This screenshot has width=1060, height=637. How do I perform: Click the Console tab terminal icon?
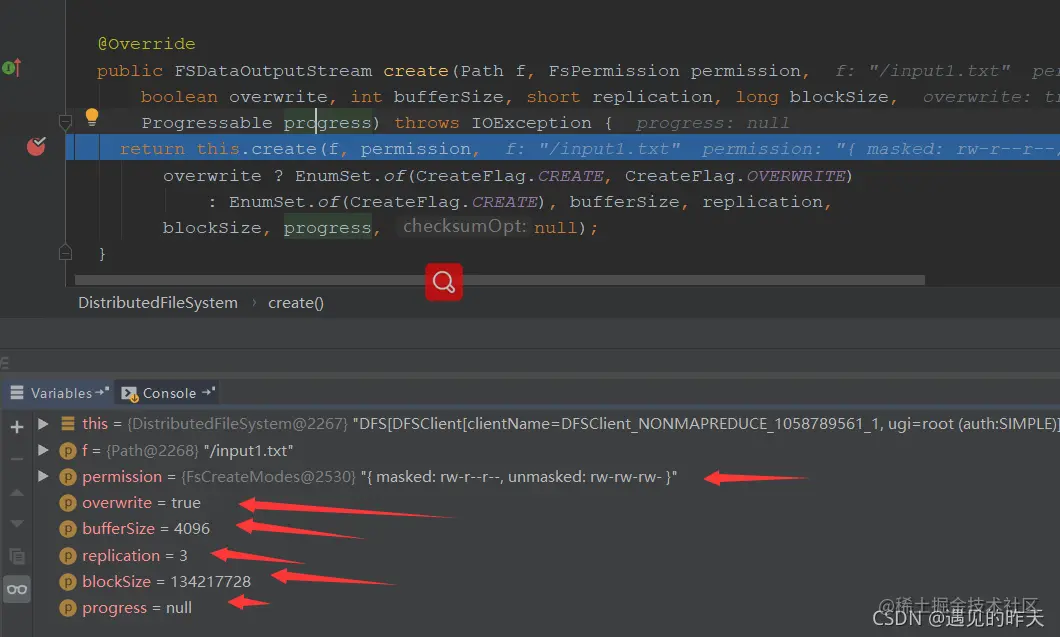pos(129,394)
